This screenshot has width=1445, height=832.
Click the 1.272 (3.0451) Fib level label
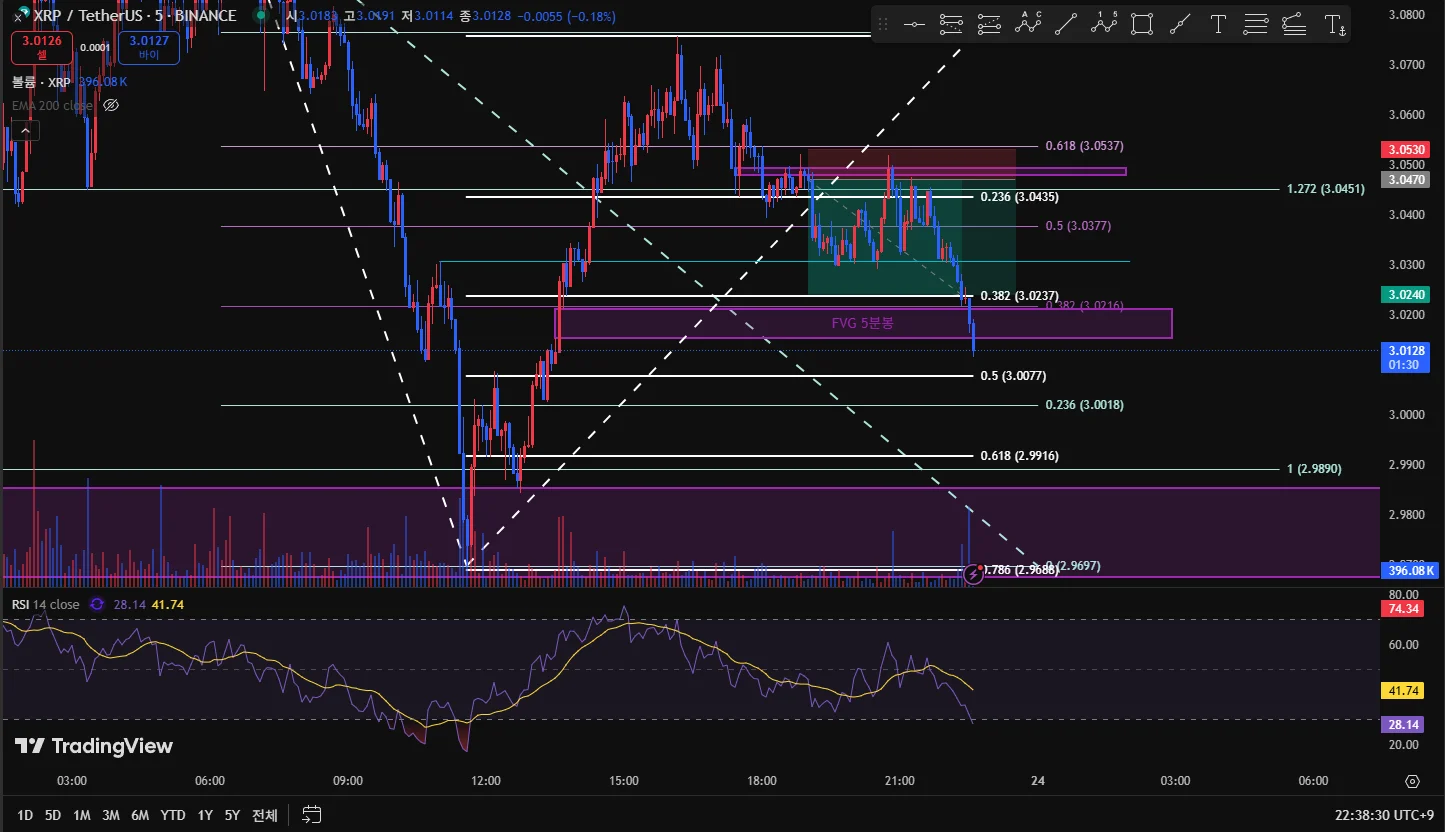pyautogui.click(x=1326, y=188)
